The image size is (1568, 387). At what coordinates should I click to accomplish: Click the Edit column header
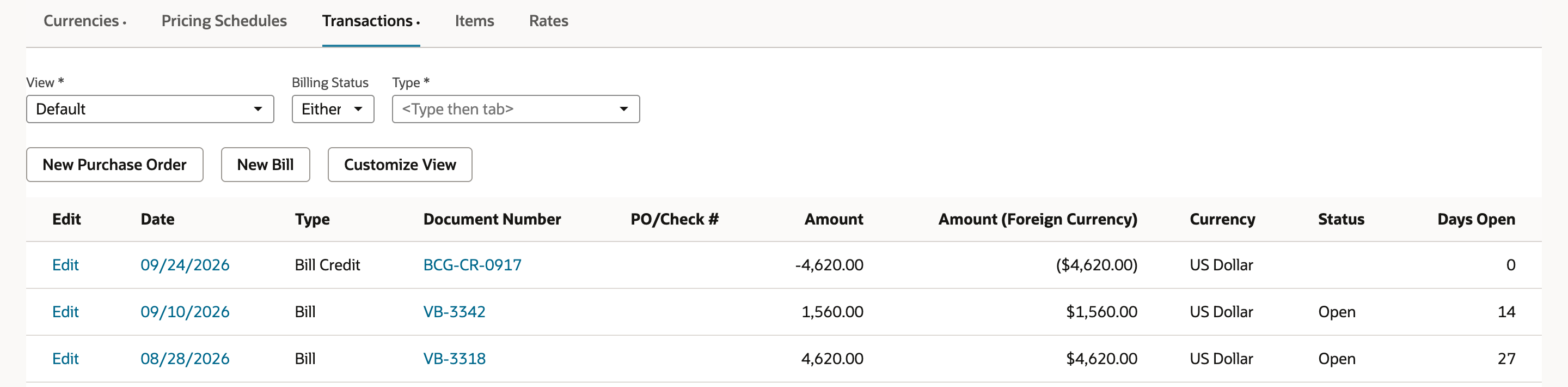[x=66, y=220]
